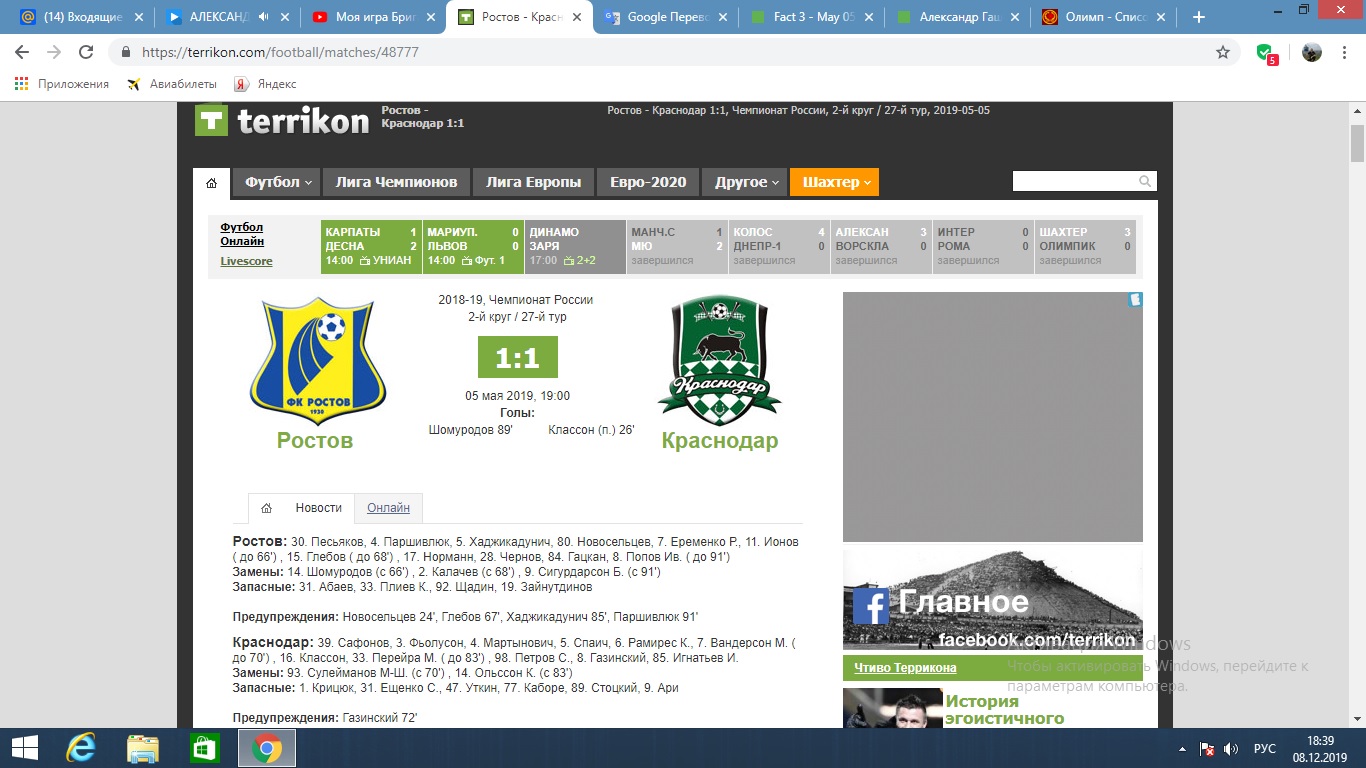Open the Windows Start menu
The height and width of the screenshot is (768, 1366).
pyautogui.click(x=24, y=748)
